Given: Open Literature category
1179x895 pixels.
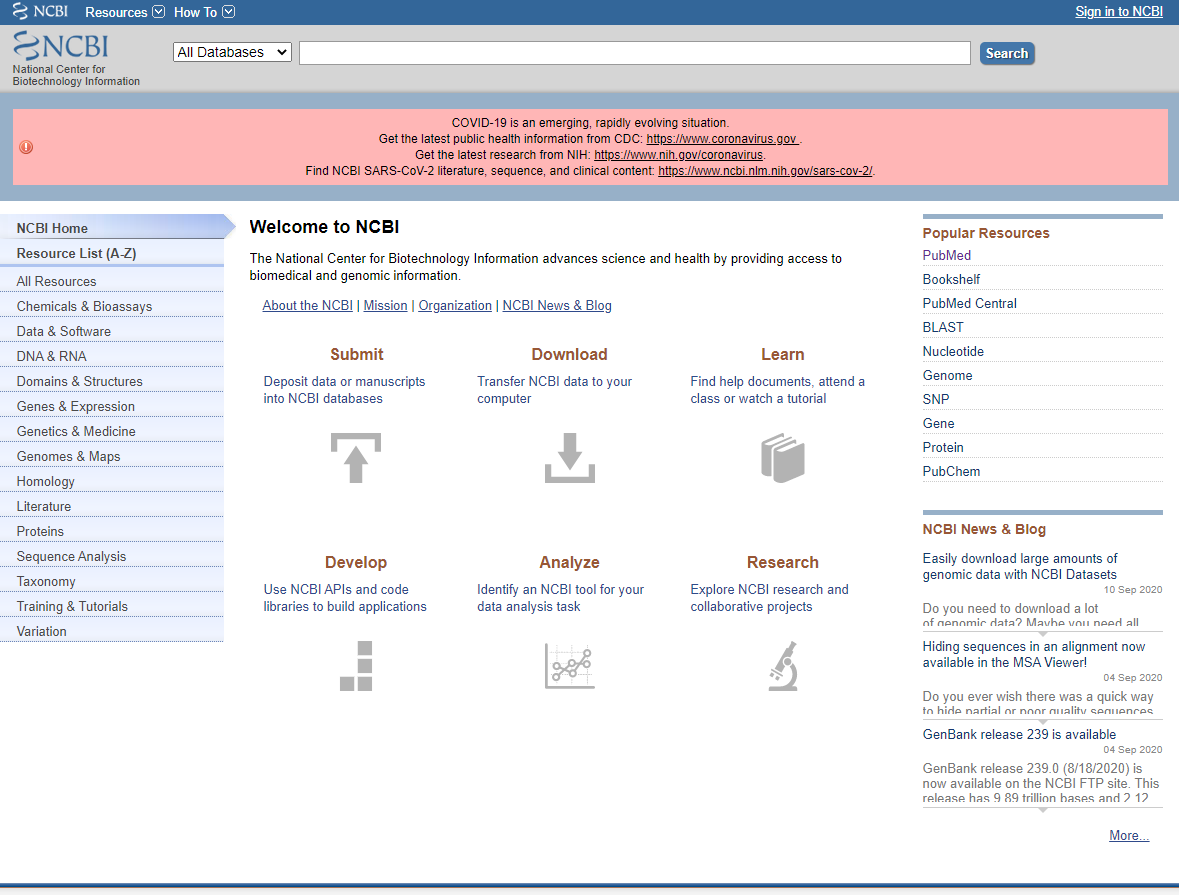Looking at the screenshot, I should coord(112,506).
